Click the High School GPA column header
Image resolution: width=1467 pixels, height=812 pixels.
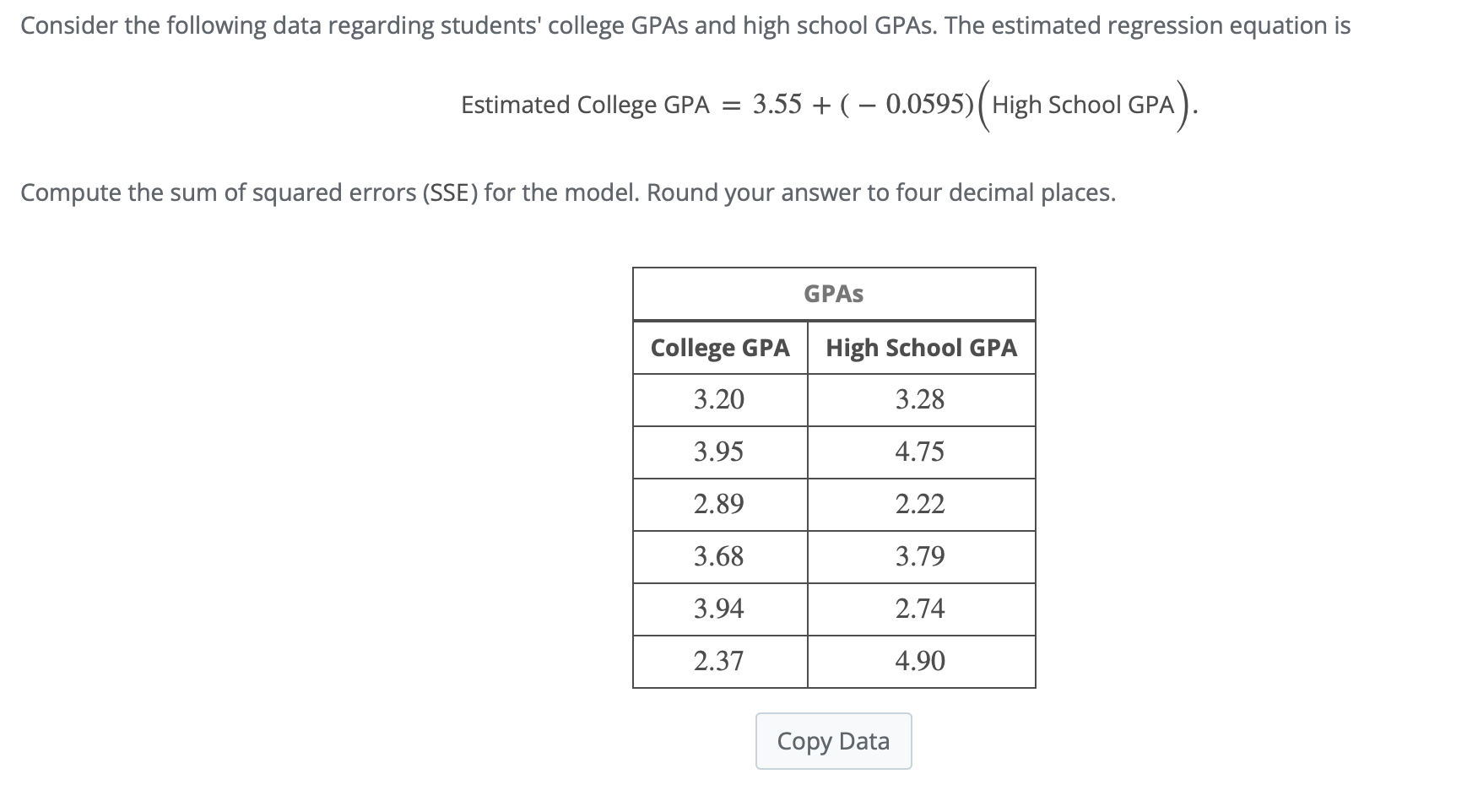pos(920,347)
